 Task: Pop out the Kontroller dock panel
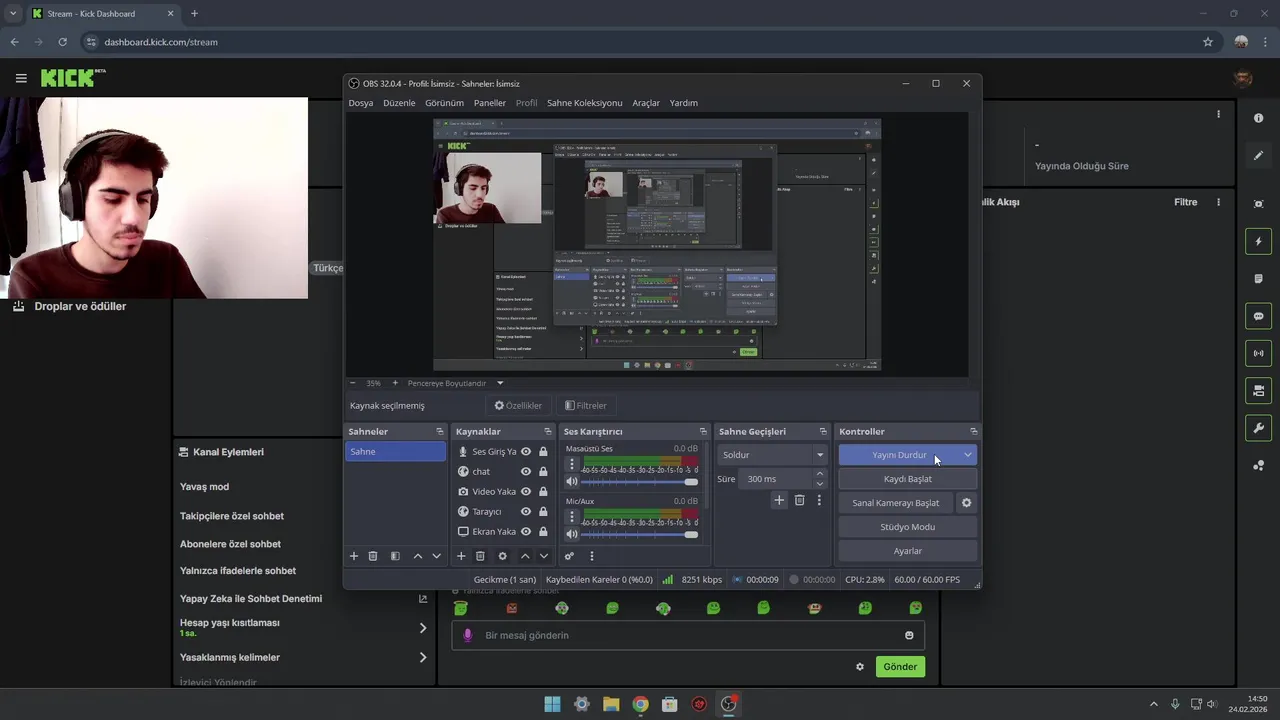click(x=973, y=432)
